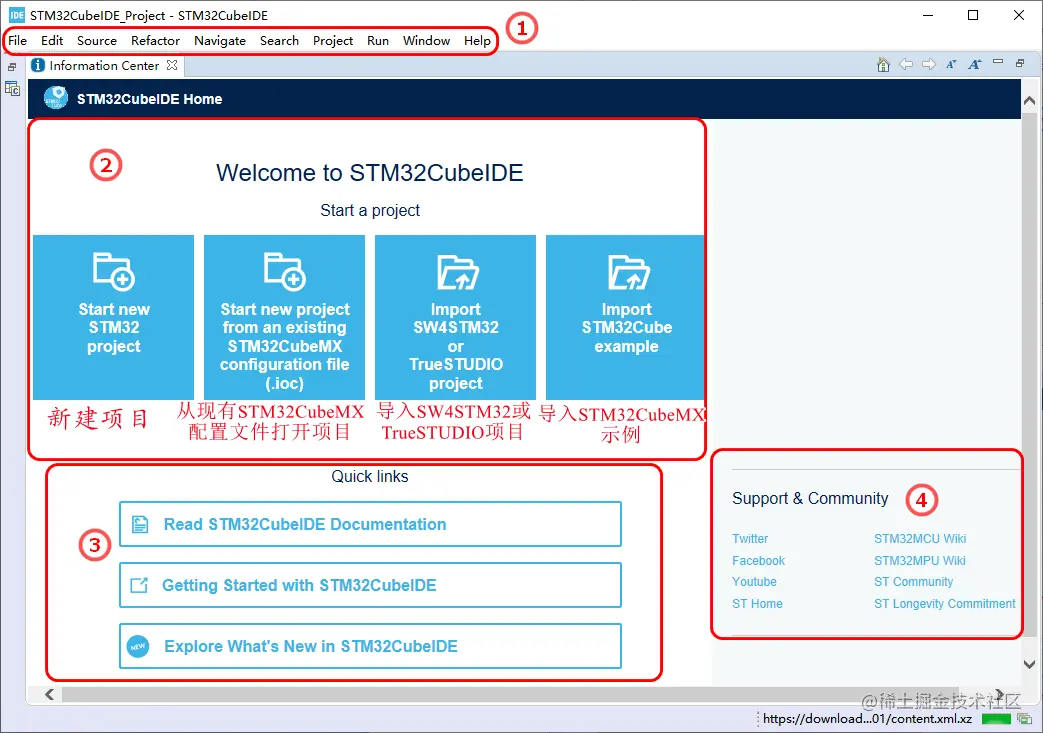The image size is (1043, 733).
Task: Close the Information Center tab
Action: click(172, 65)
